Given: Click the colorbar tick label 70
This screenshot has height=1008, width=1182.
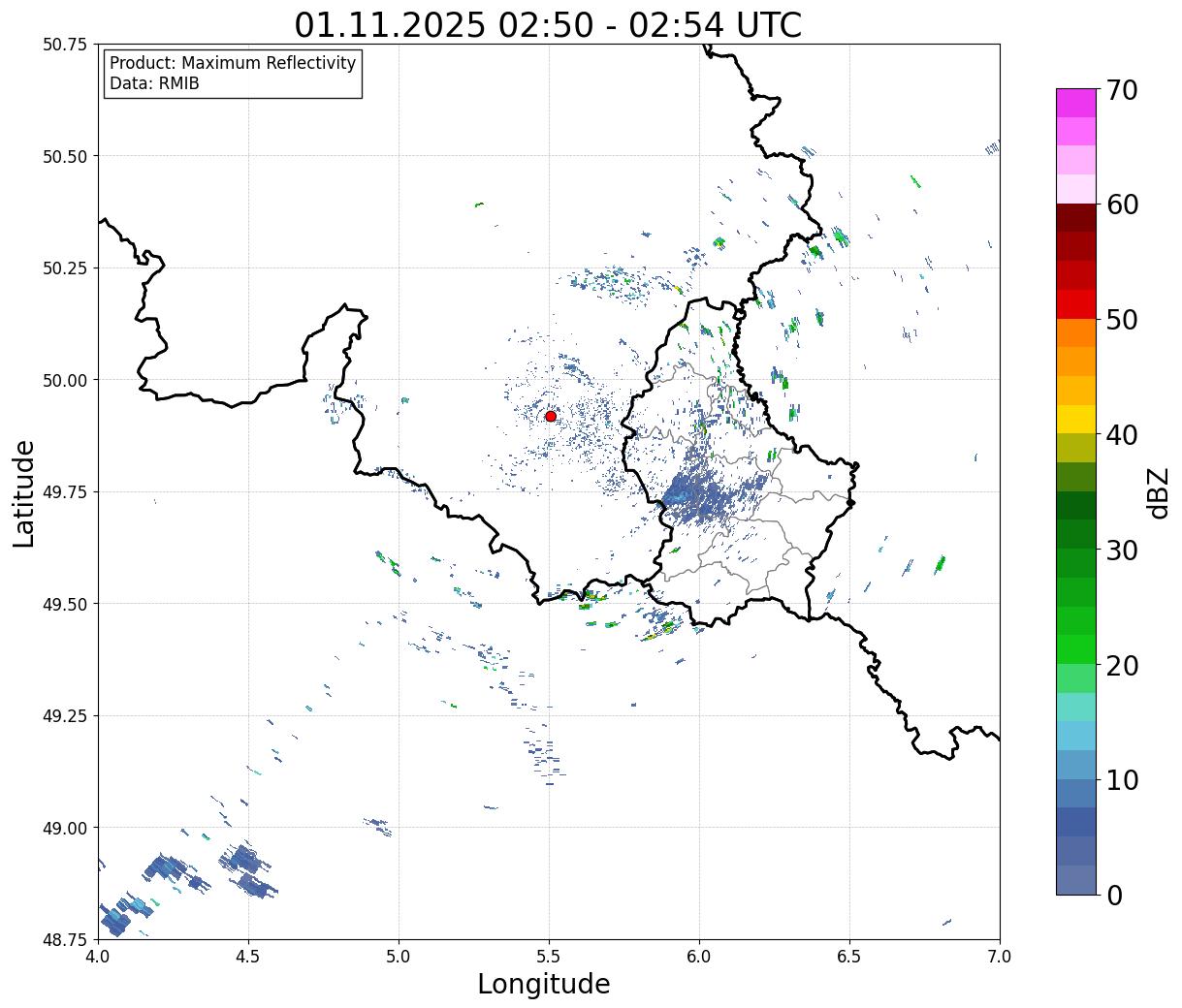Looking at the screenshot, I should coord(1122,90).
